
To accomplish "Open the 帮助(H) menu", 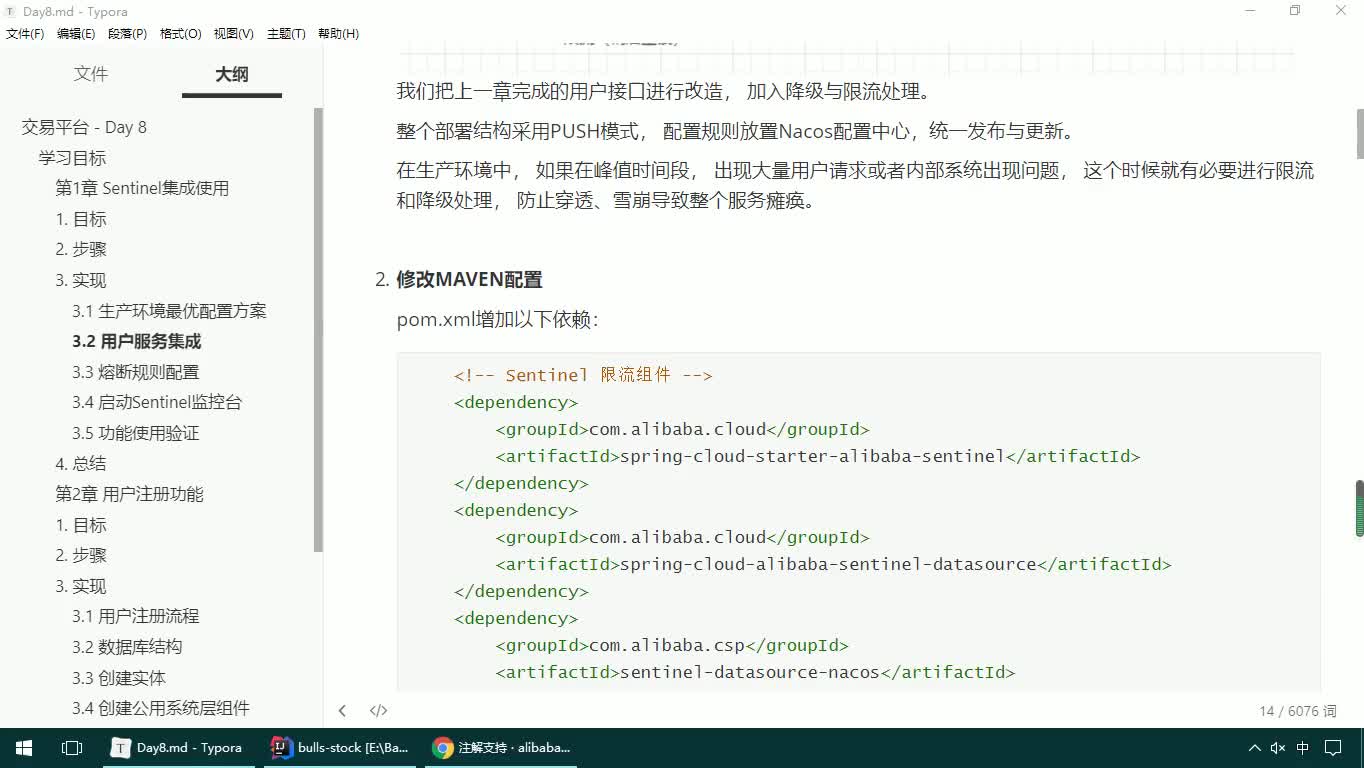I will 338,34.
